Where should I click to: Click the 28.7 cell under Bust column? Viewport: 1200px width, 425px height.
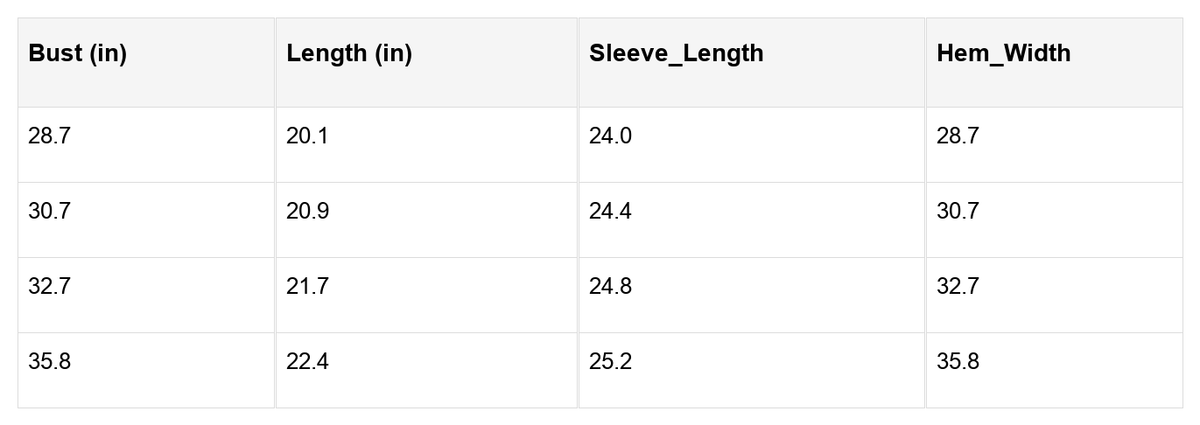coord(146,145)
